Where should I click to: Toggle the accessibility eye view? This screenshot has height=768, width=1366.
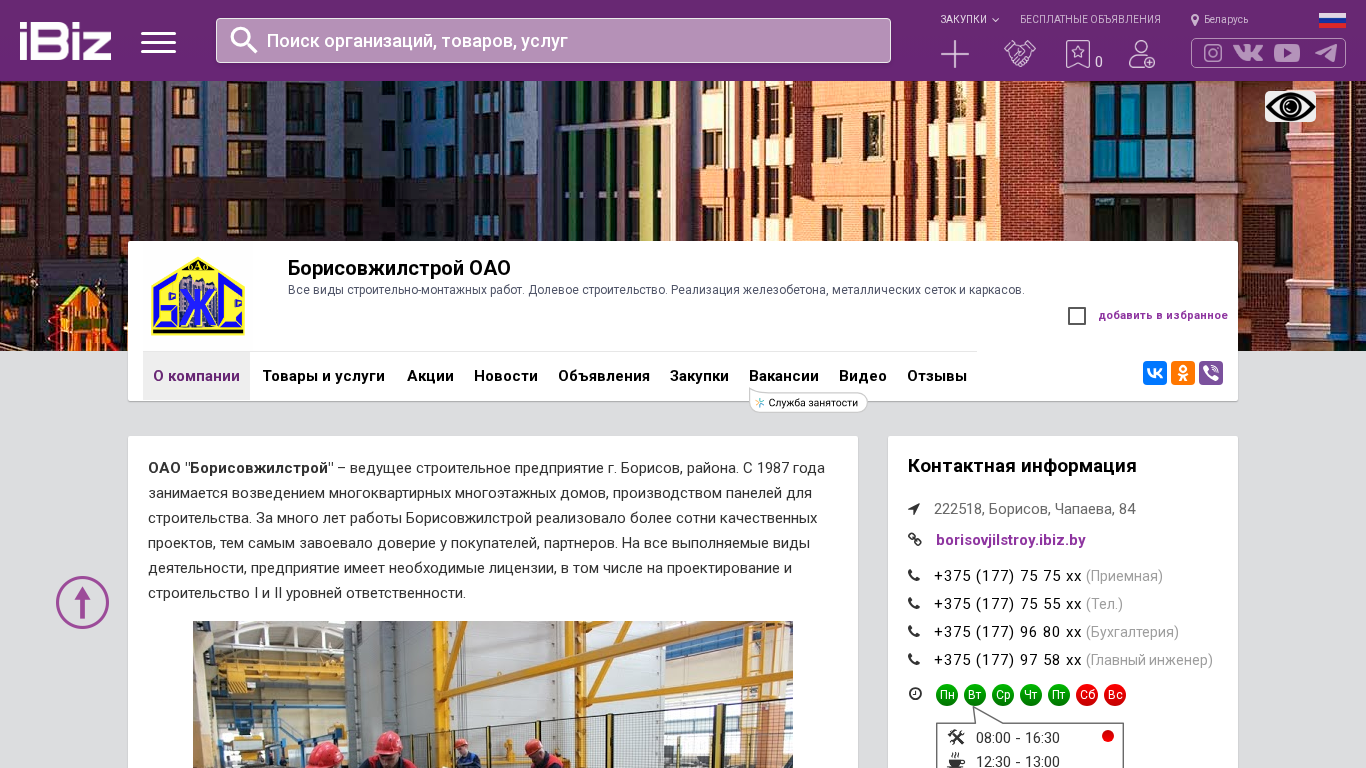pos(1290,106)
